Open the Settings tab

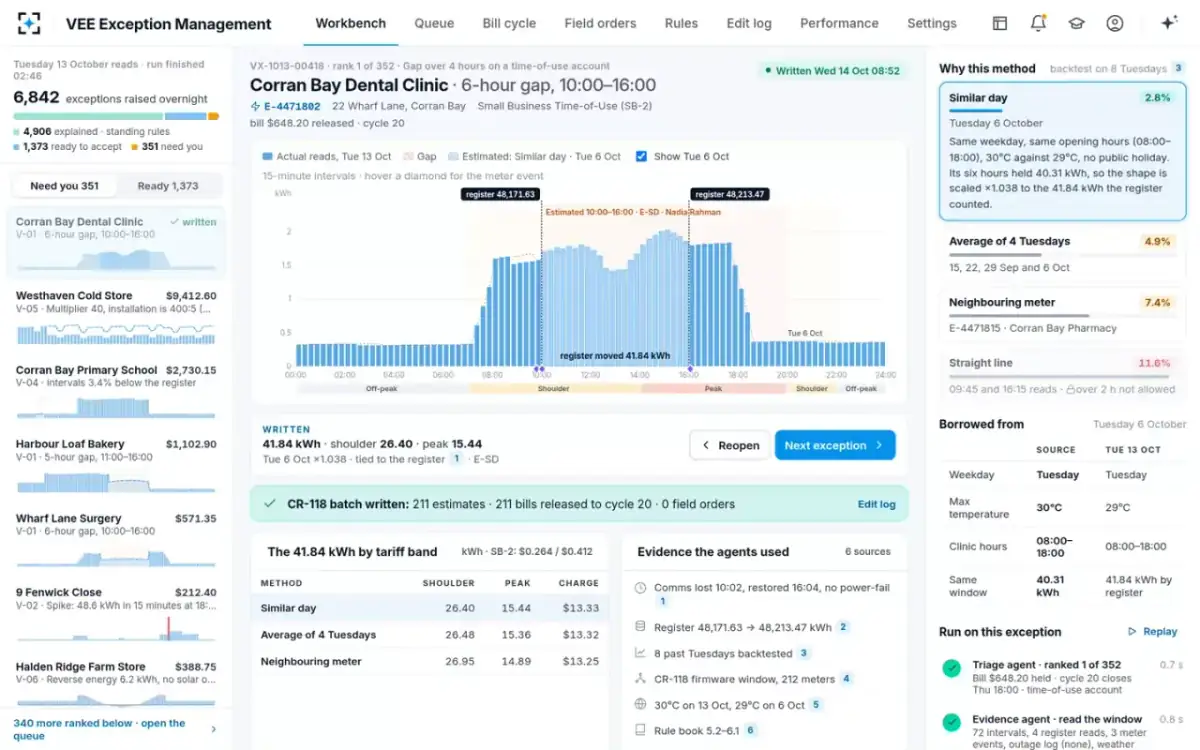[932, 23]
